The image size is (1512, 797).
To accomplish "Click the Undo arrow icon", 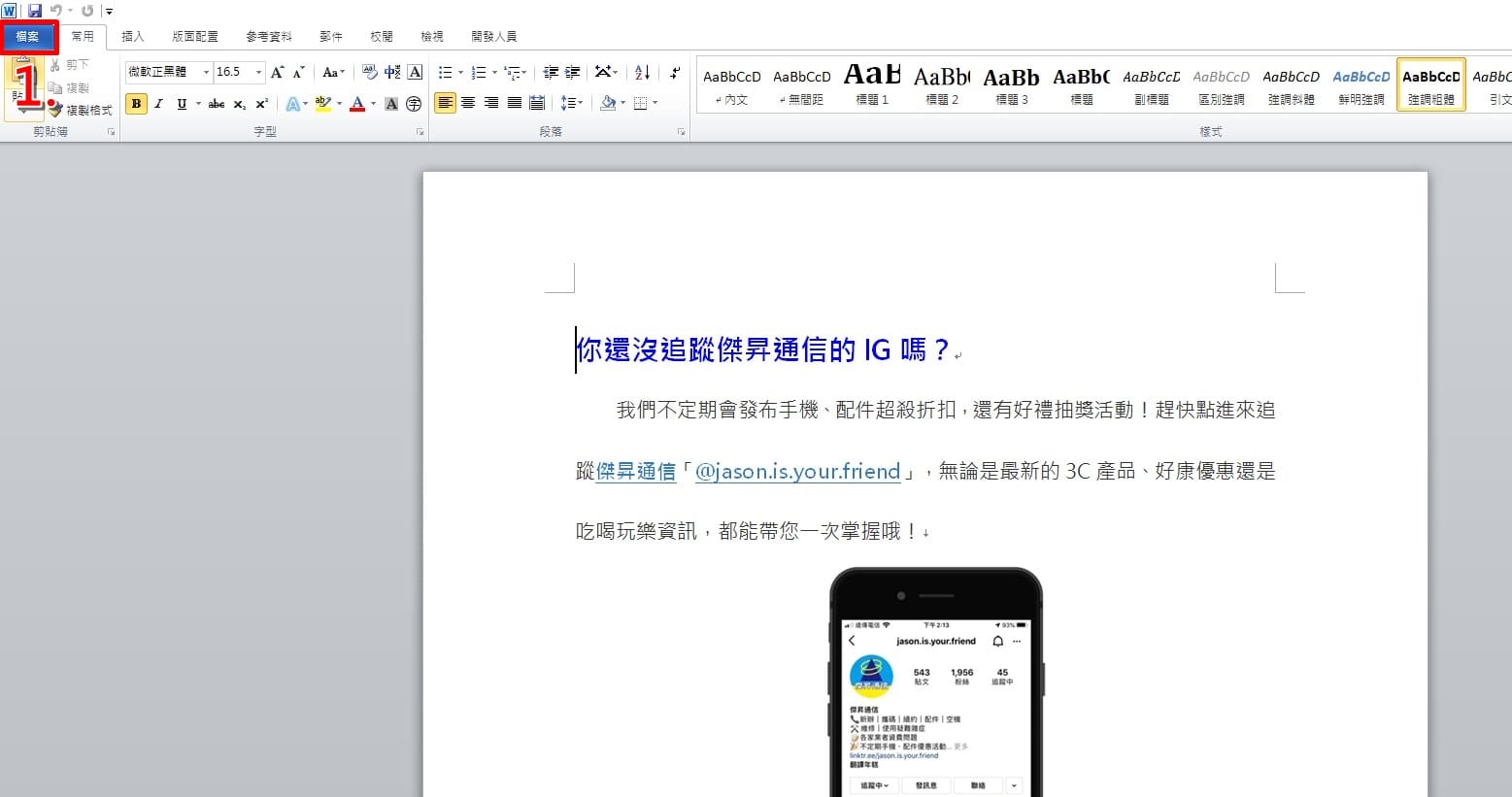I will pos(55,11).
